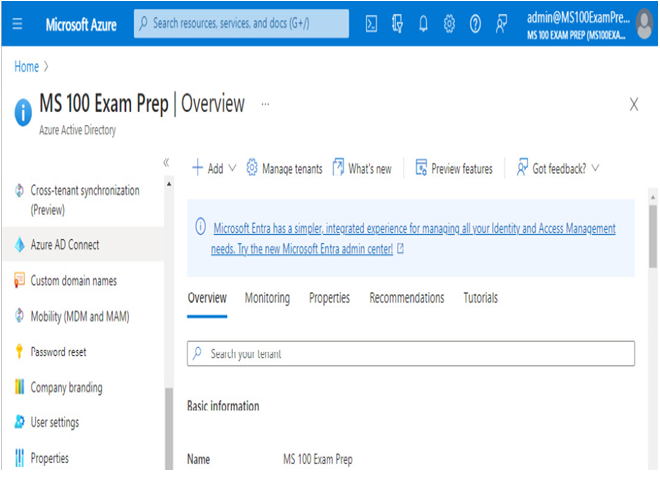660x490 pixels.
Task: Click the What's new button
Action: tap(362, 168)
